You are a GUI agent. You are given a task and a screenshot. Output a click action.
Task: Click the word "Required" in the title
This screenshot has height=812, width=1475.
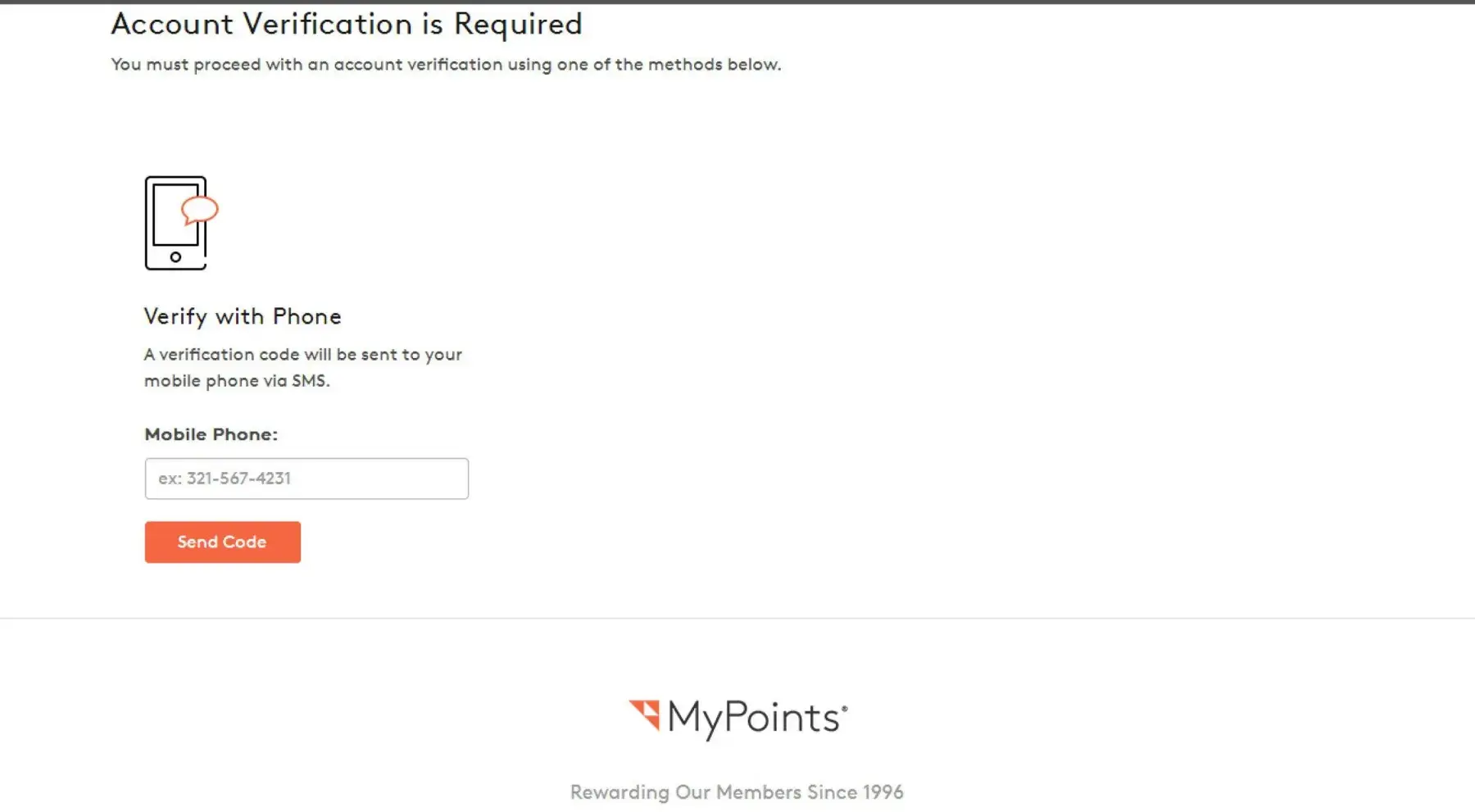518,25
